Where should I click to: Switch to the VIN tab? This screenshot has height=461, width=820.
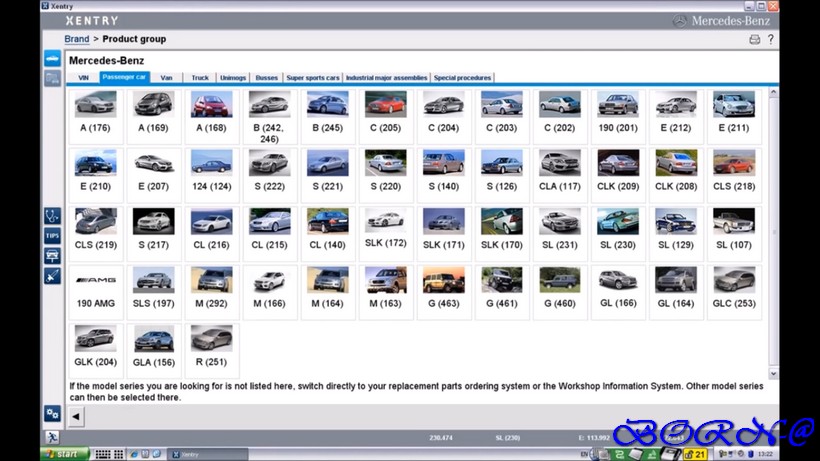point(84,77)
